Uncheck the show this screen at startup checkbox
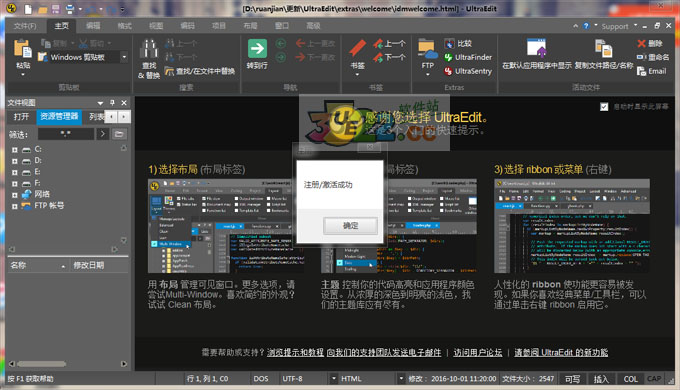680x390 pixels. [604, 107]
